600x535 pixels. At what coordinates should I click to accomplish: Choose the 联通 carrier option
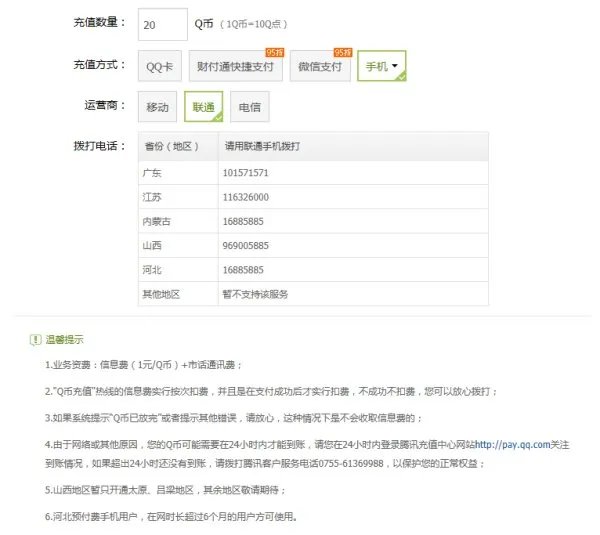203,107
